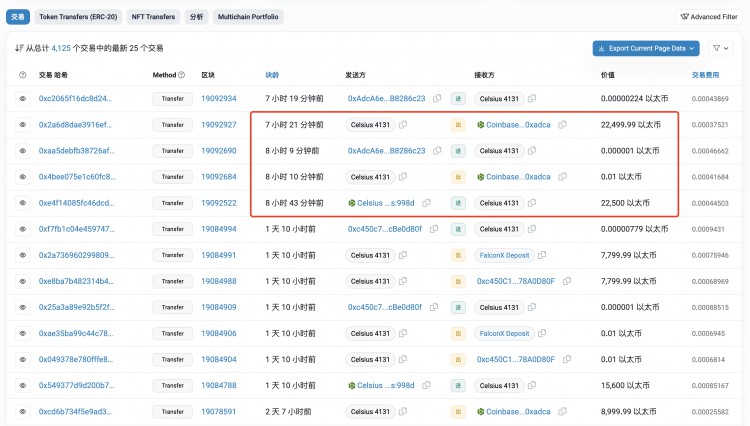750x426 pixels.
Task: Toggle the 交易费用 column header
Action: pyautogui.click(x=705, y=75)
